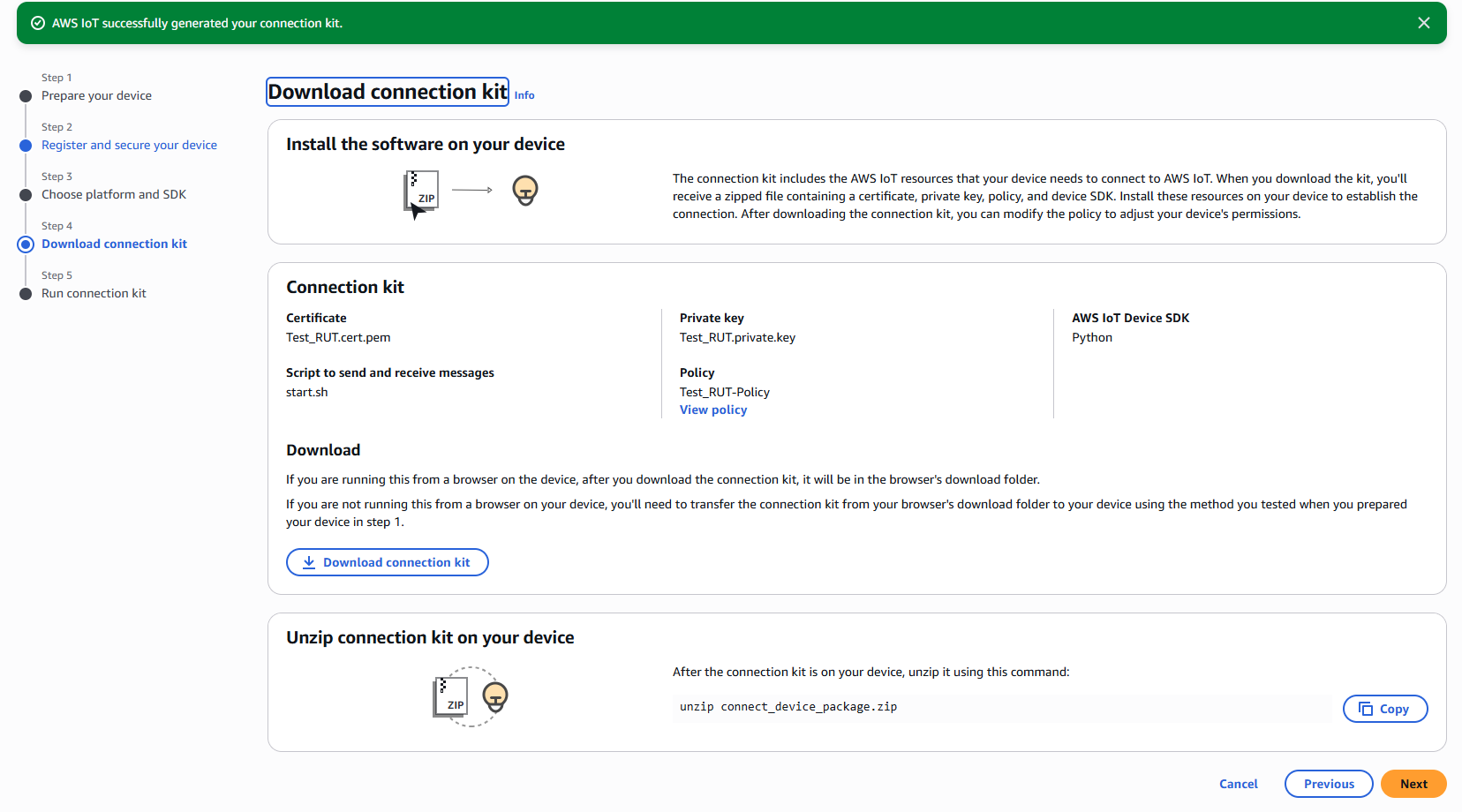
Task: Select Step 4 circular step indicator
Action: [26, 244]
